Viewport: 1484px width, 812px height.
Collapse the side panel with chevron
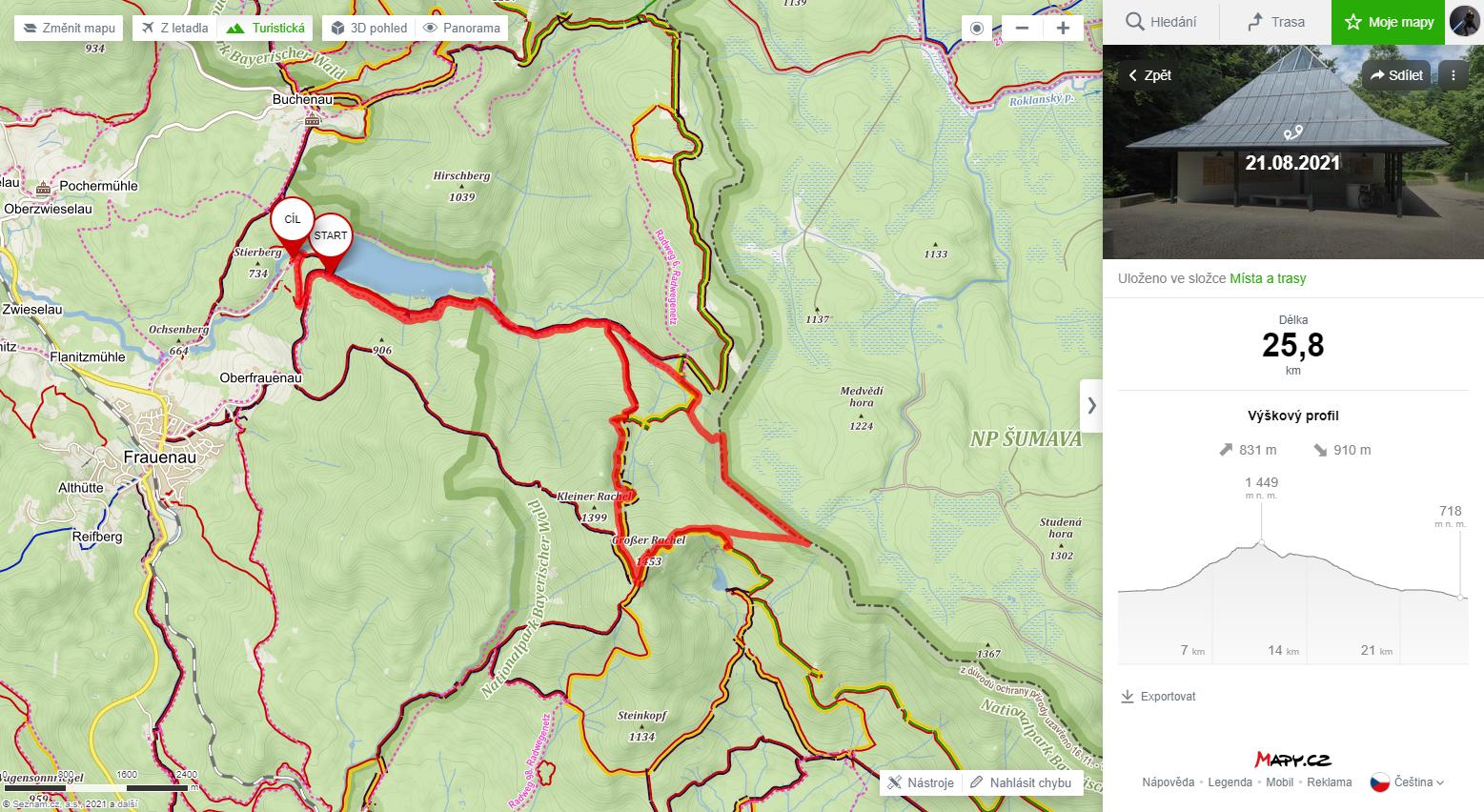coord(1091,405)
